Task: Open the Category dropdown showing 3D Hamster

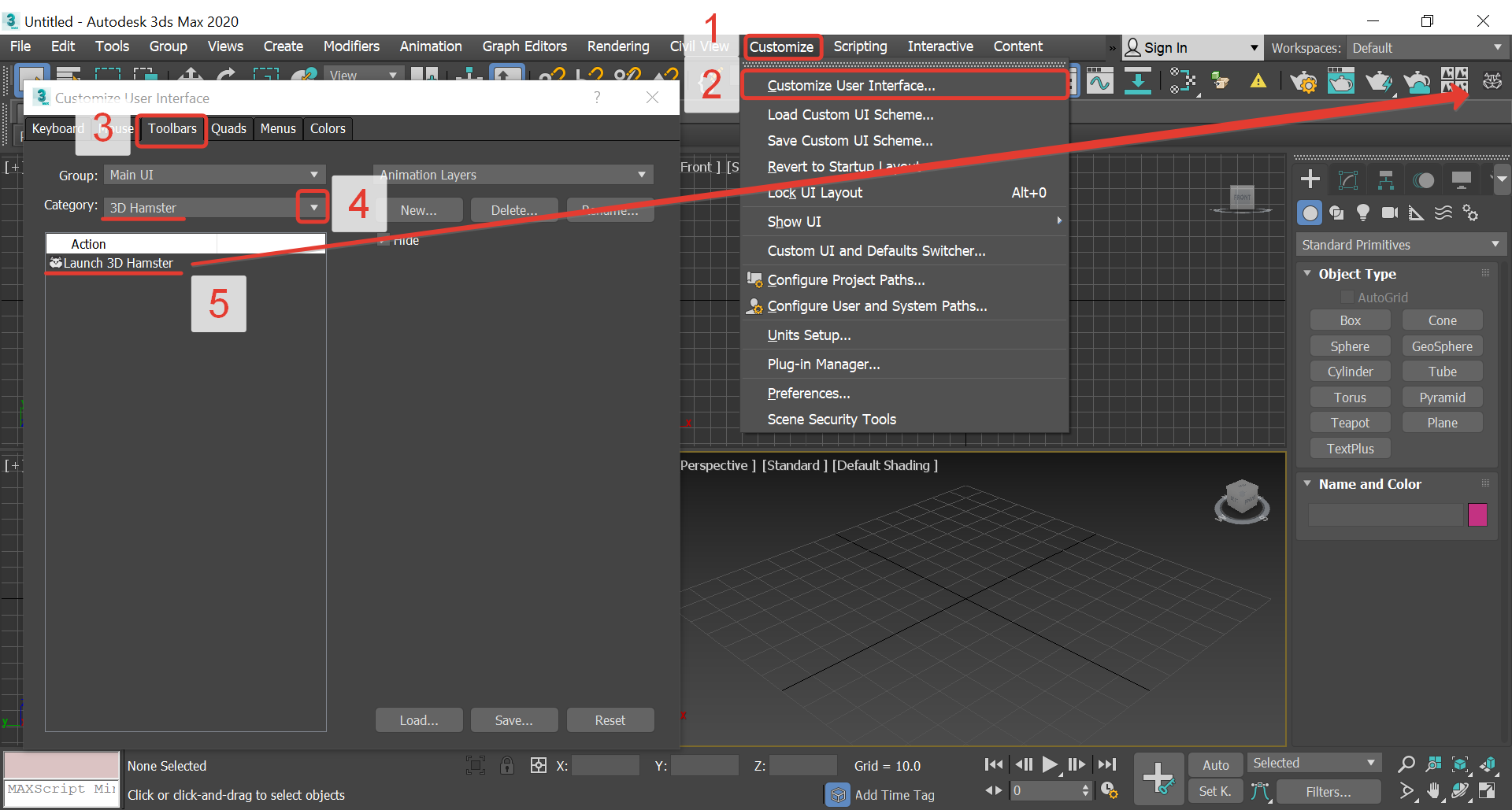Action: coord(313,207)
